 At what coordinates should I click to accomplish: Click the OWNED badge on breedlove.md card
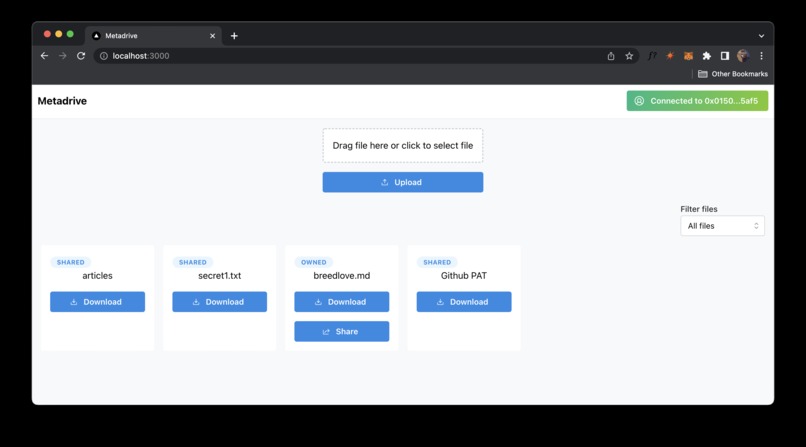click(x=314, y=262)
